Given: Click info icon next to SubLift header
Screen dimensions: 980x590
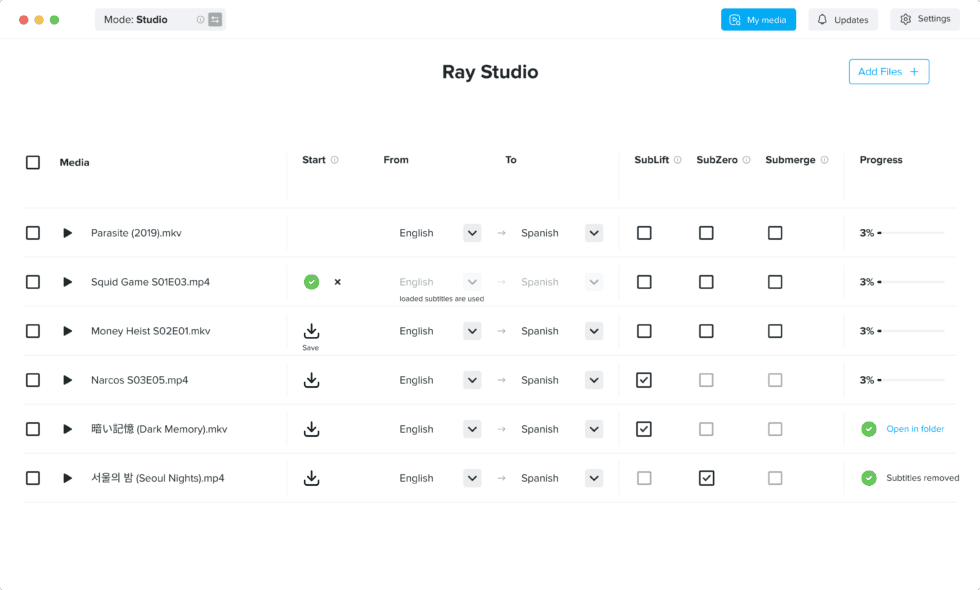Looking at the screenshot, I should tap(678, 160).
